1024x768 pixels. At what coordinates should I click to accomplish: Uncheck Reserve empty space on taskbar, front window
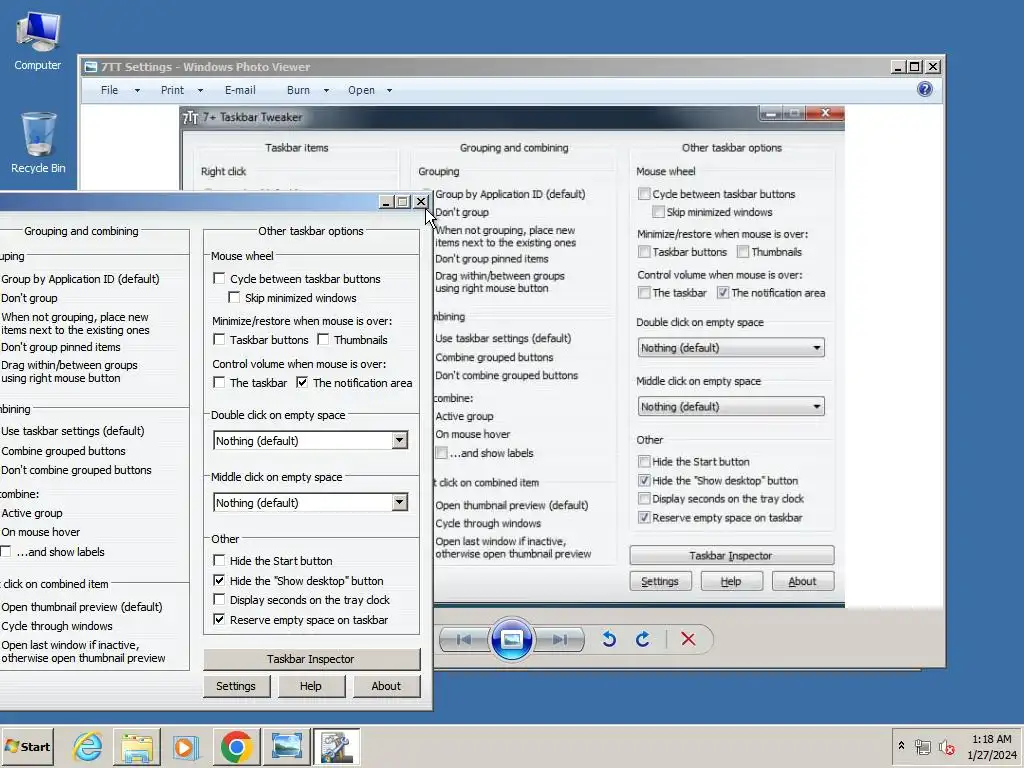point(219,620)
